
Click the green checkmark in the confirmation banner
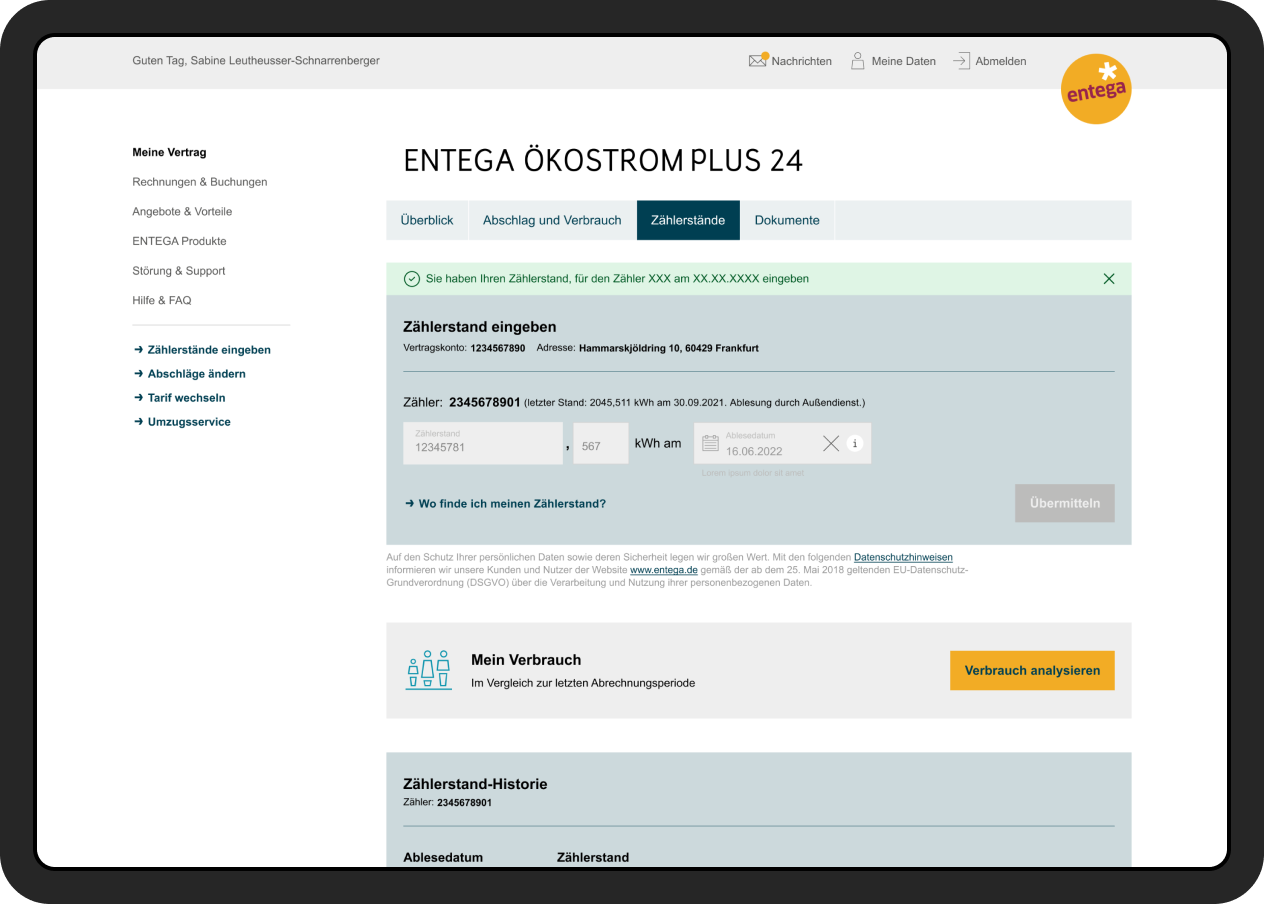coord(412,279)
